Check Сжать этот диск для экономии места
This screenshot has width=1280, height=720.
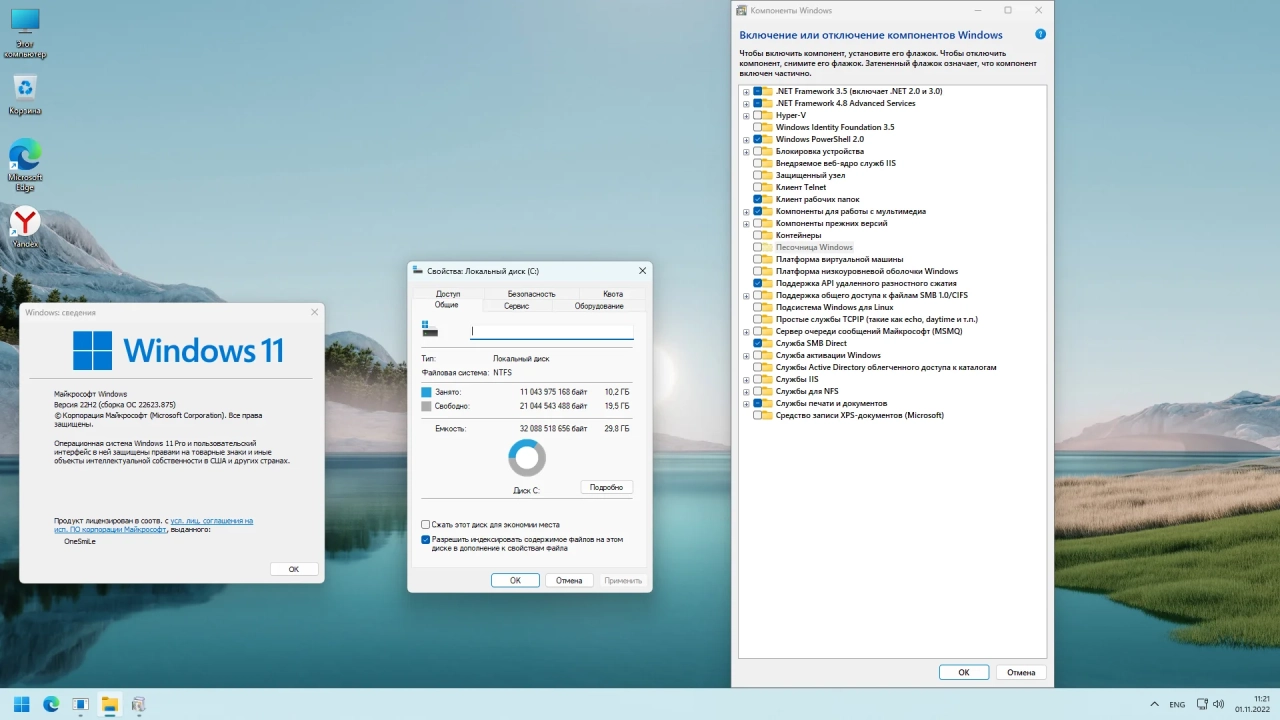(425, 524)
